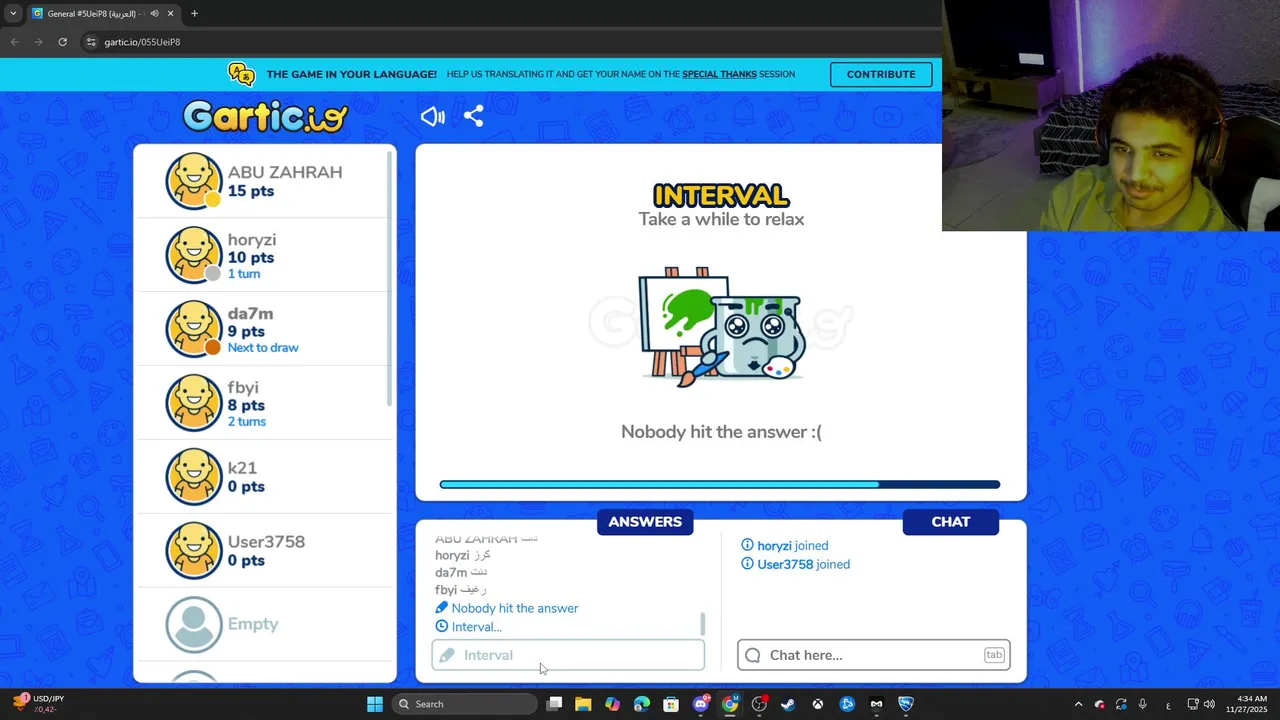Open Microsoft Store from taskbar
Image resolution: width=1280 pixels, height=720 pixels.
pyautogui.click(x=671, y=704)
